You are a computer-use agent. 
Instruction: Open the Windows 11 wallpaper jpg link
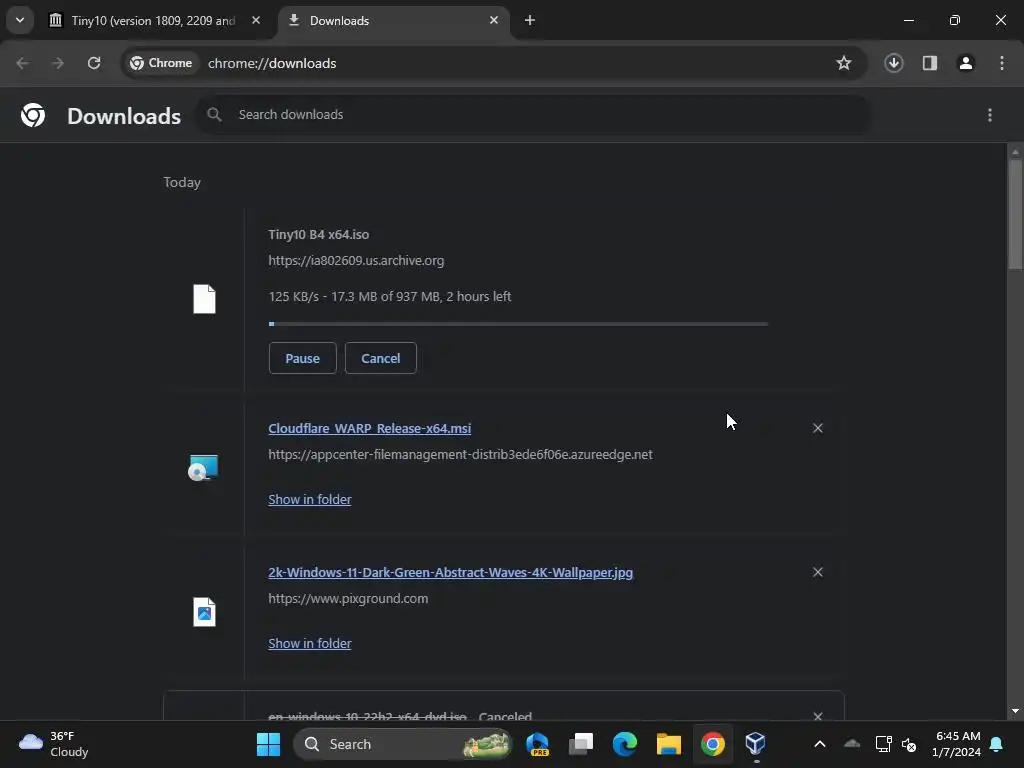451,573
